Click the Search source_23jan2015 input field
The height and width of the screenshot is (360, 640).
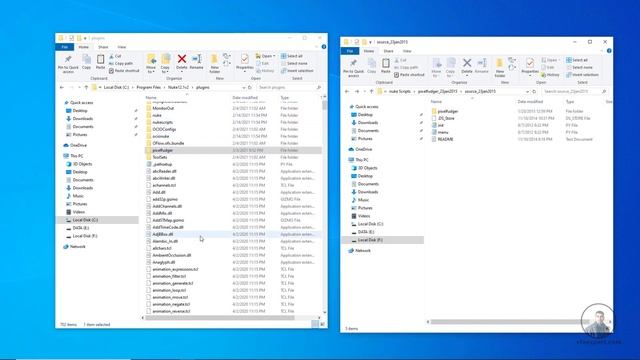575,91
